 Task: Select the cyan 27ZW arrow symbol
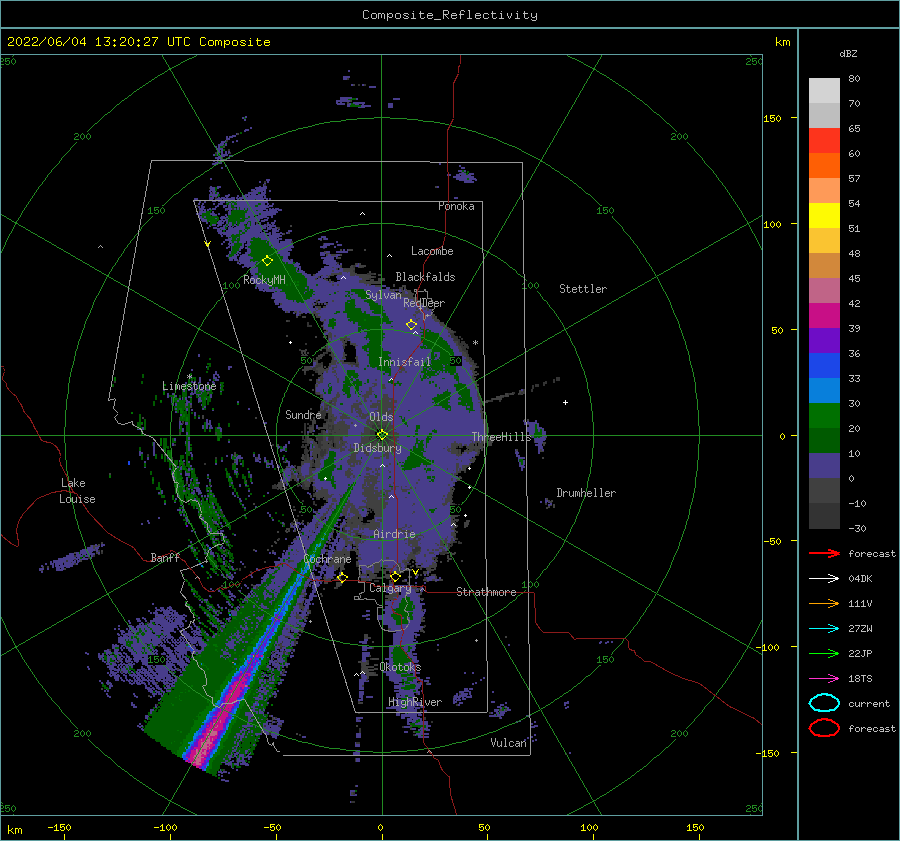tap(824, 629)
